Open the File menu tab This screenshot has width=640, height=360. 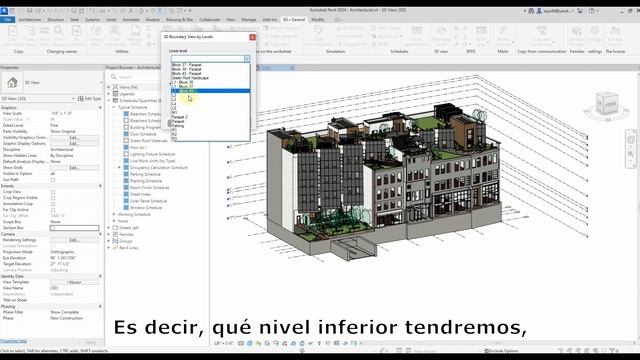[x=7, y=20]
